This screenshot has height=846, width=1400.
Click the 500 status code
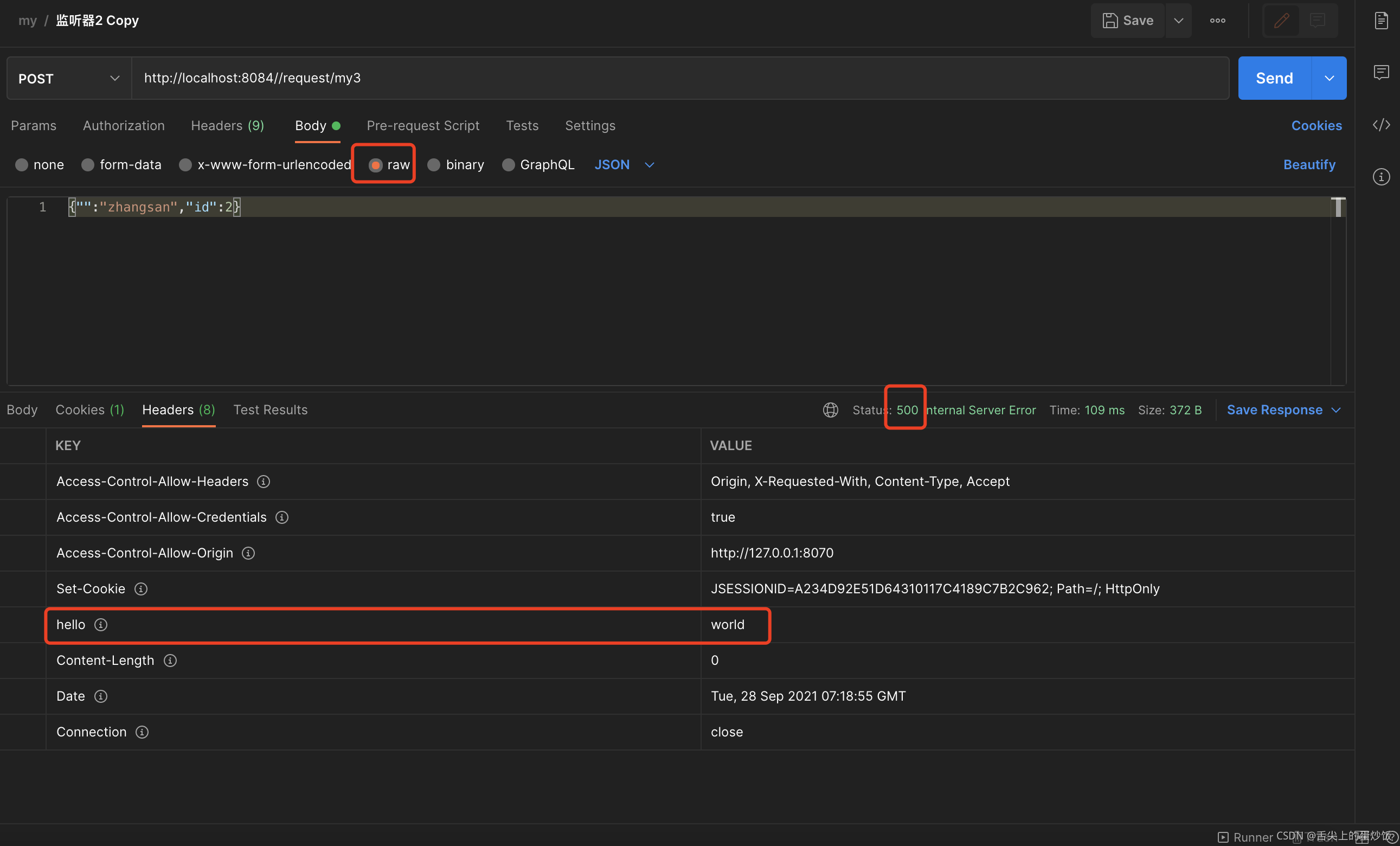coord(907,409)
